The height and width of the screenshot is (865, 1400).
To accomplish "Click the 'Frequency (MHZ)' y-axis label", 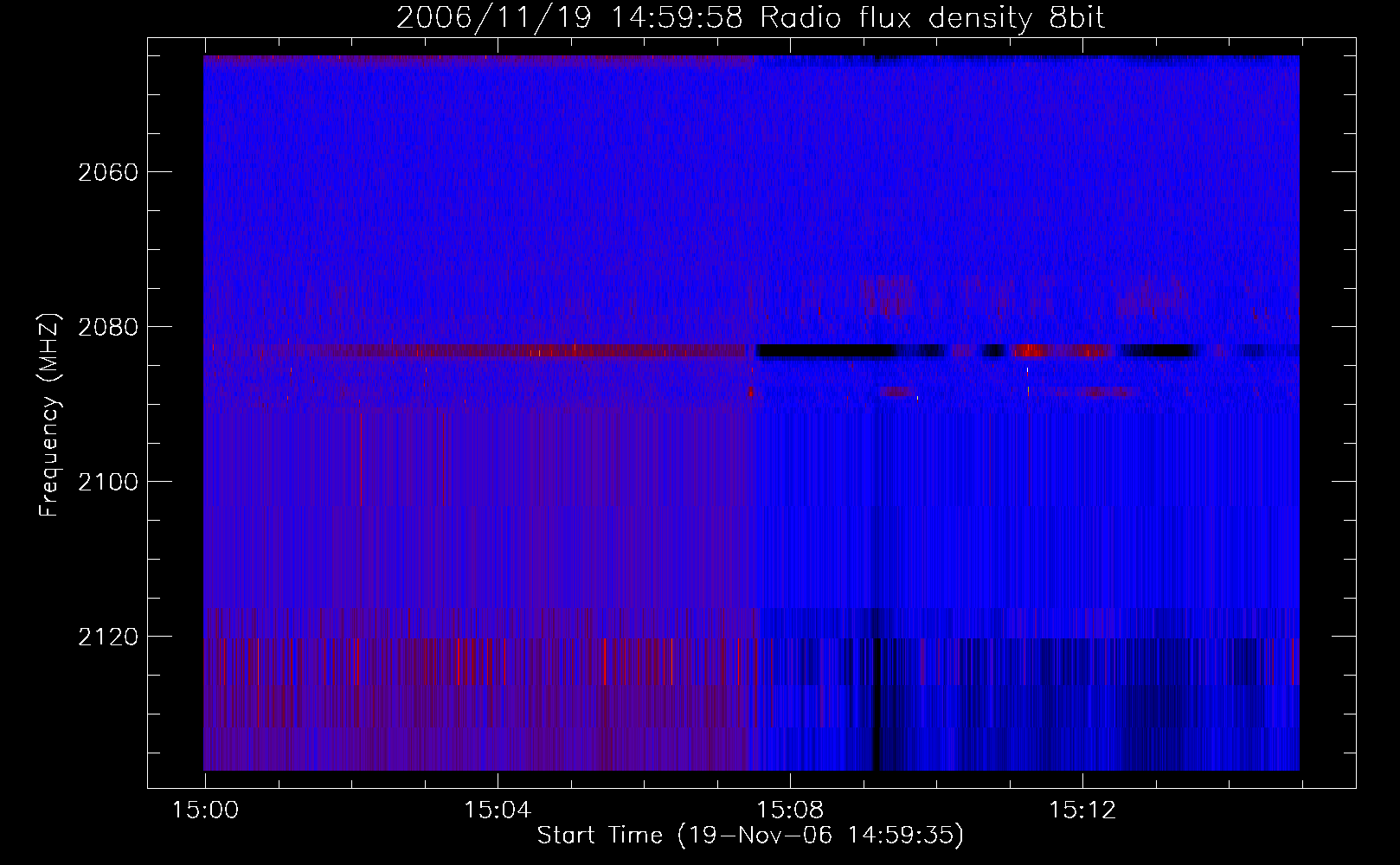I will tap(49, 415).
